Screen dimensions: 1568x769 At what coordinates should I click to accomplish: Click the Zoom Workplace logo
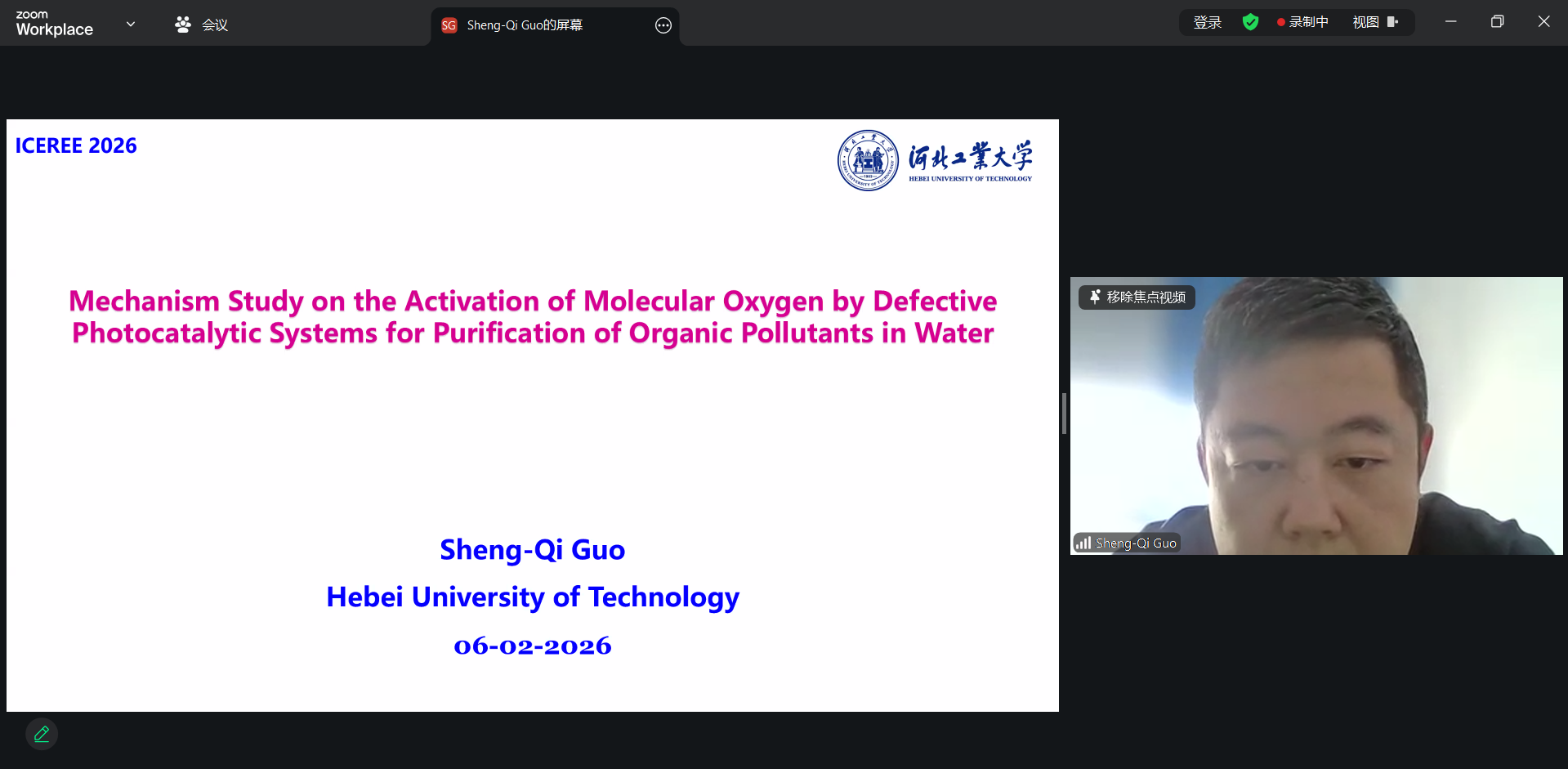(54, 24)
